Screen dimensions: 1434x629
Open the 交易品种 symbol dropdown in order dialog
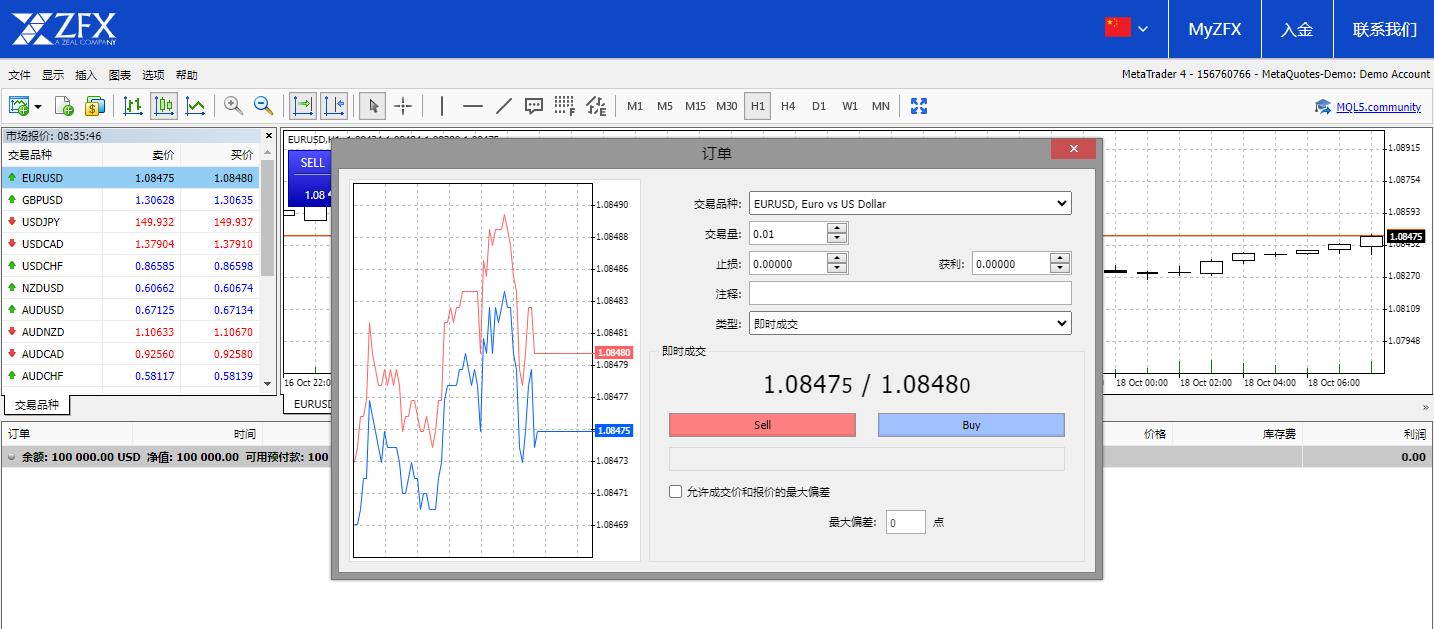910,203
